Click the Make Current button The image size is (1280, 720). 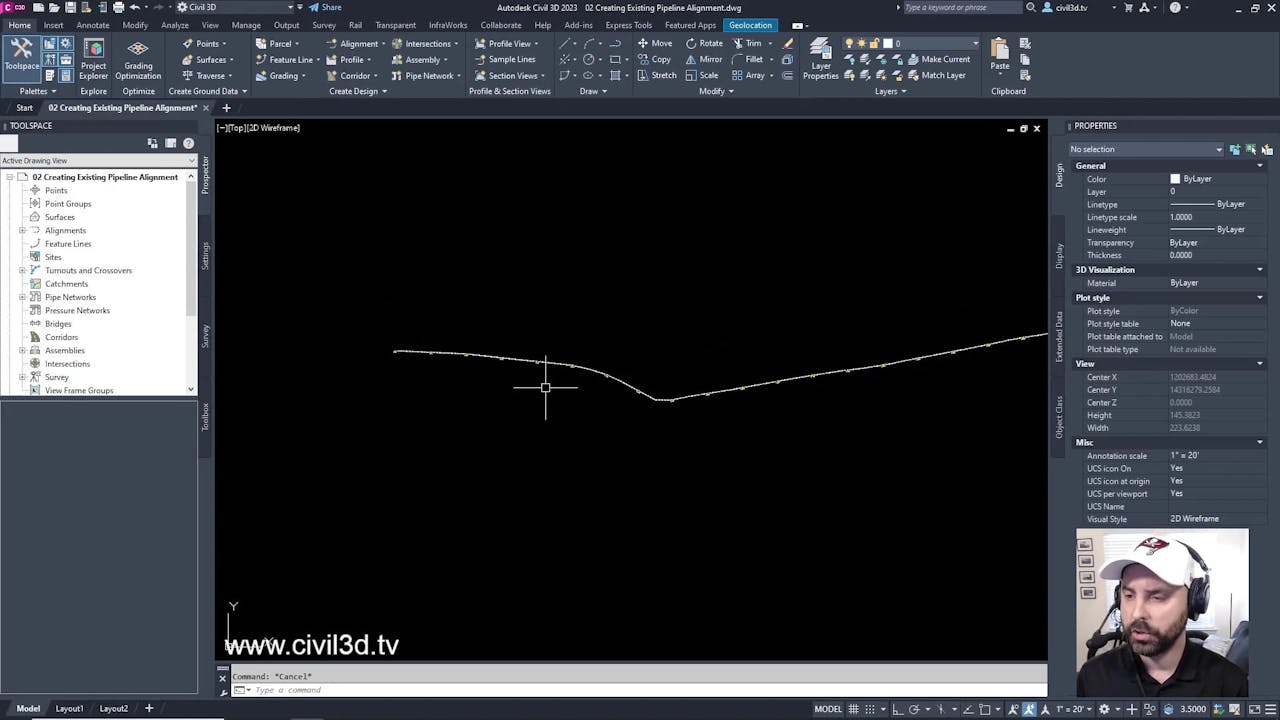pos(942,59)
